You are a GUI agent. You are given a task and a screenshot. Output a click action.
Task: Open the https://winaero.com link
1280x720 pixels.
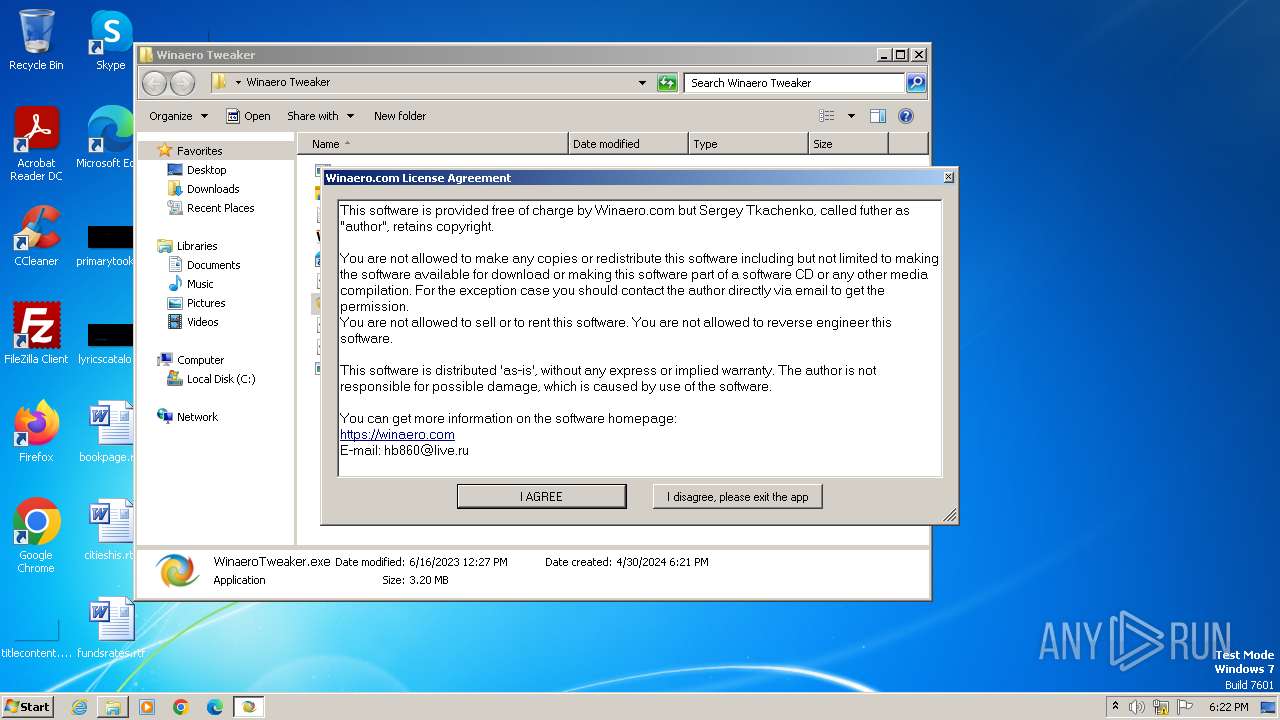coord(397,435)
